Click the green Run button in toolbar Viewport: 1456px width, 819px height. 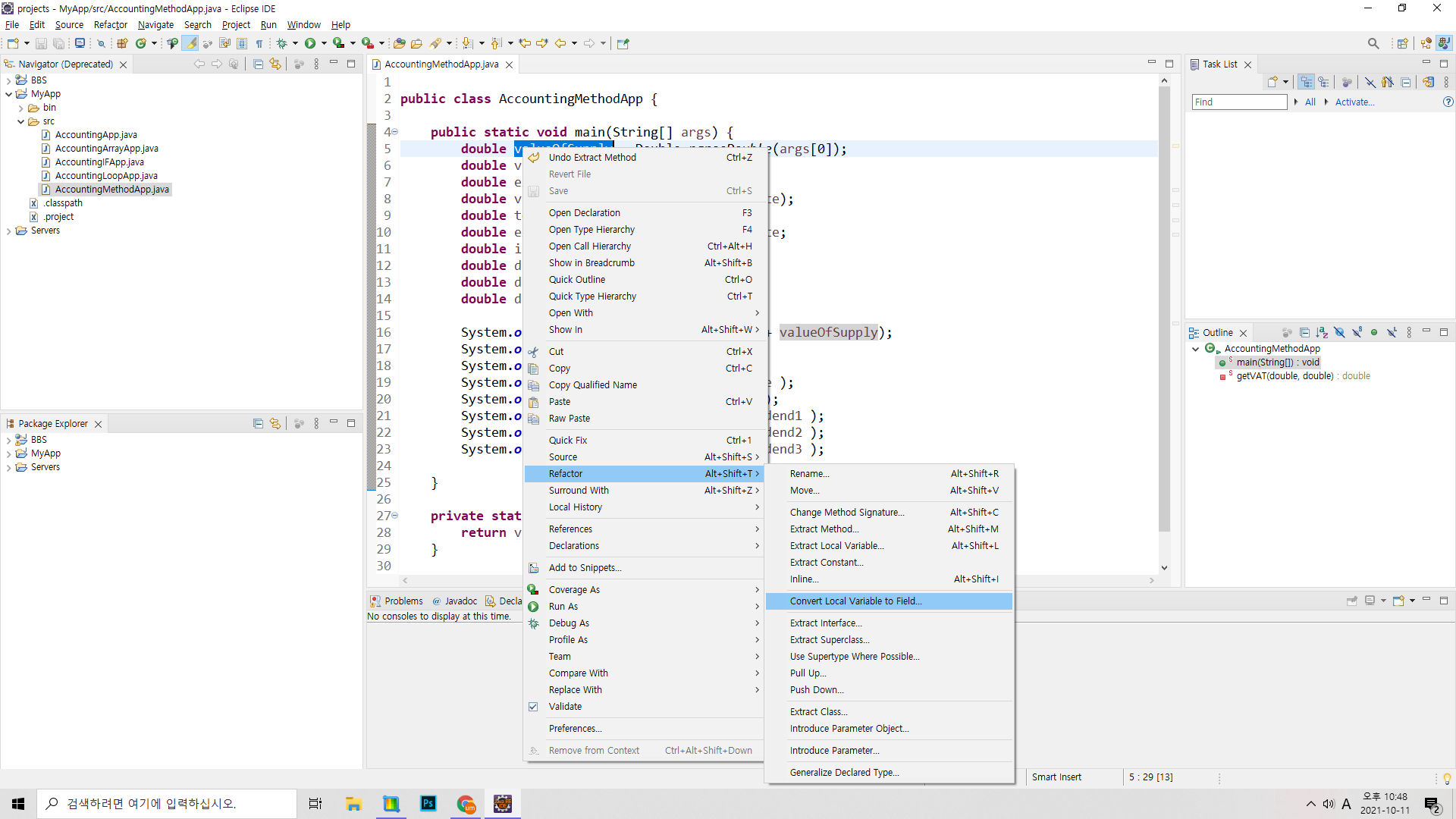pos(309,43)
